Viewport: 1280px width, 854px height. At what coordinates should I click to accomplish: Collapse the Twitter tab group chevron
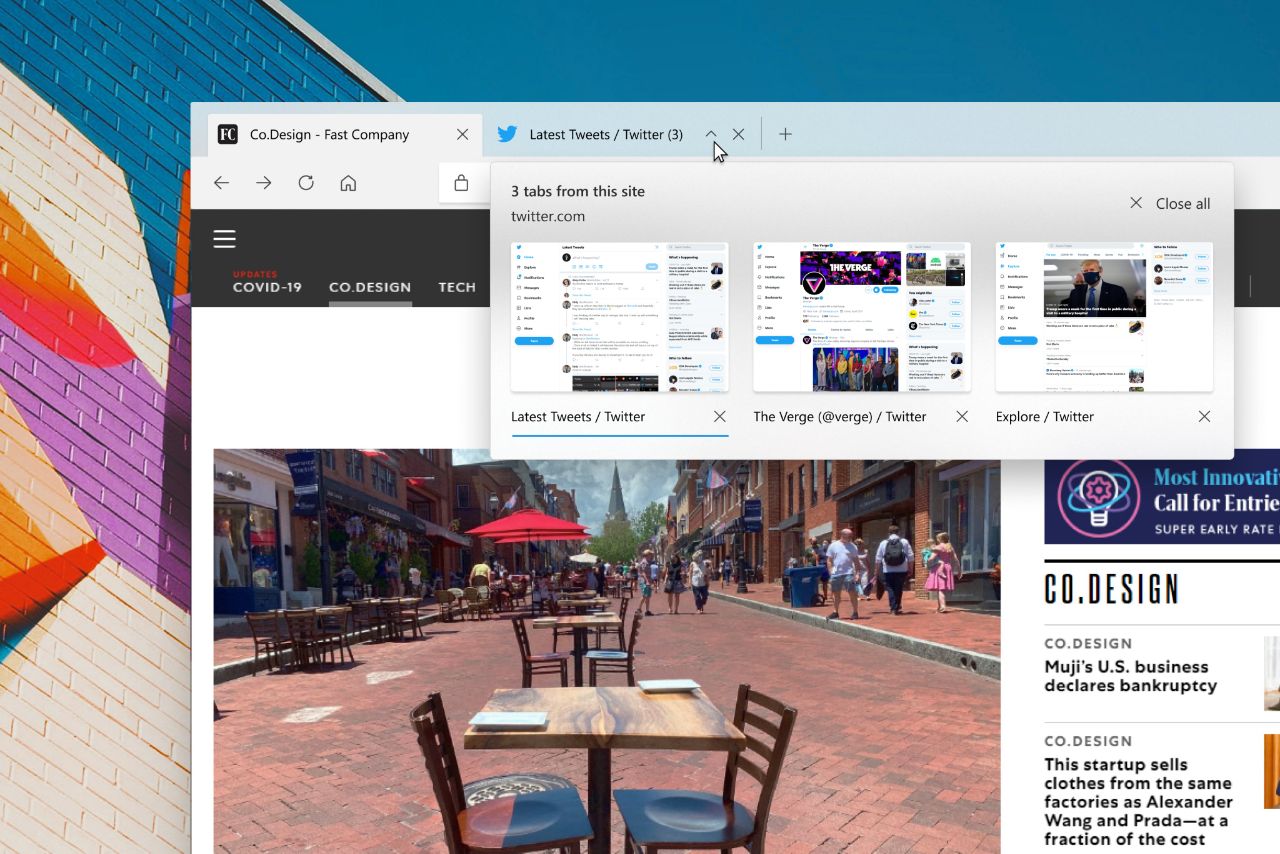tap(711, 134)
